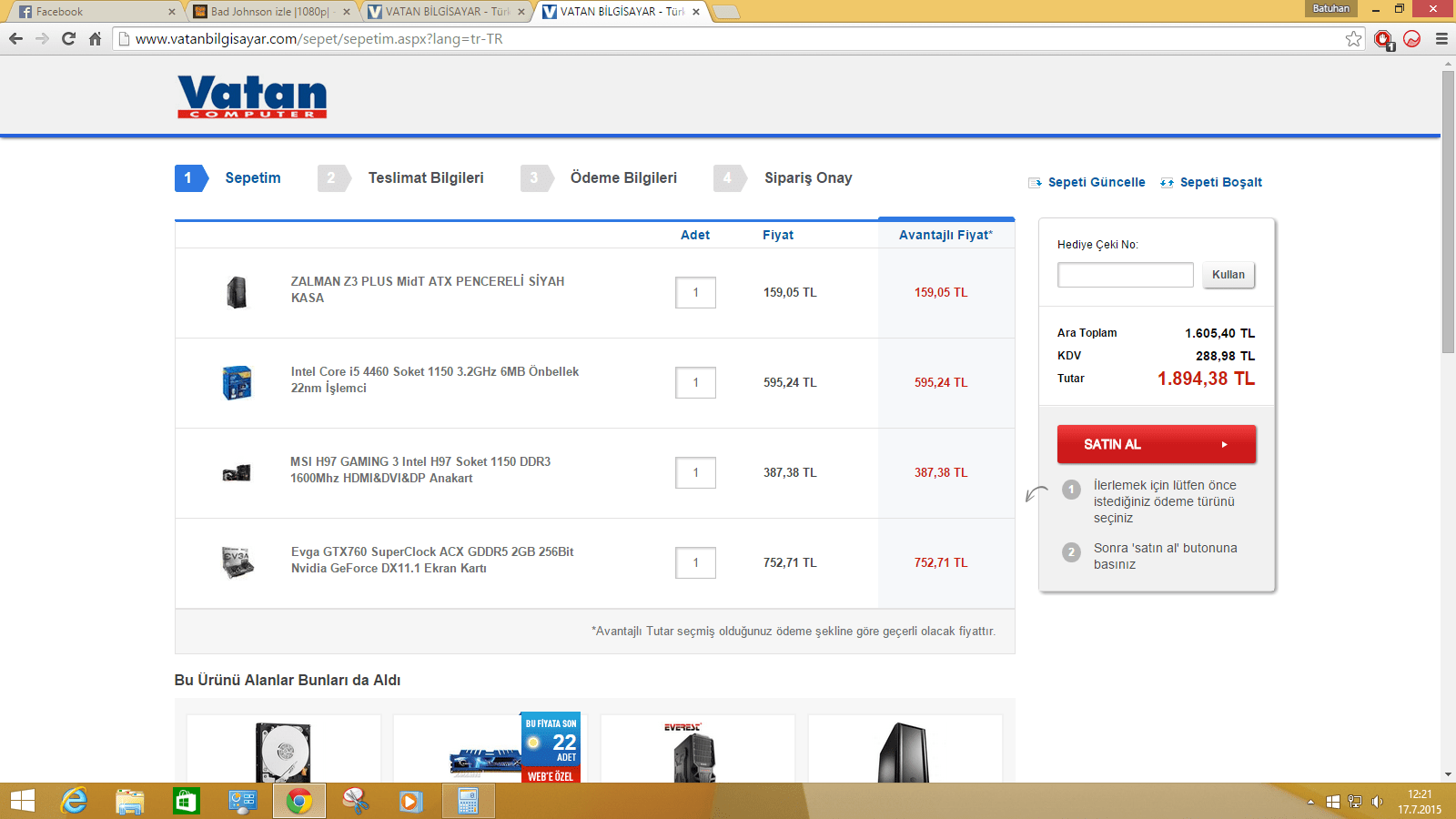This screenshot has width=1456, height=819.
Task: Click the browser forward arrow
Action: (x=42, y=38)
